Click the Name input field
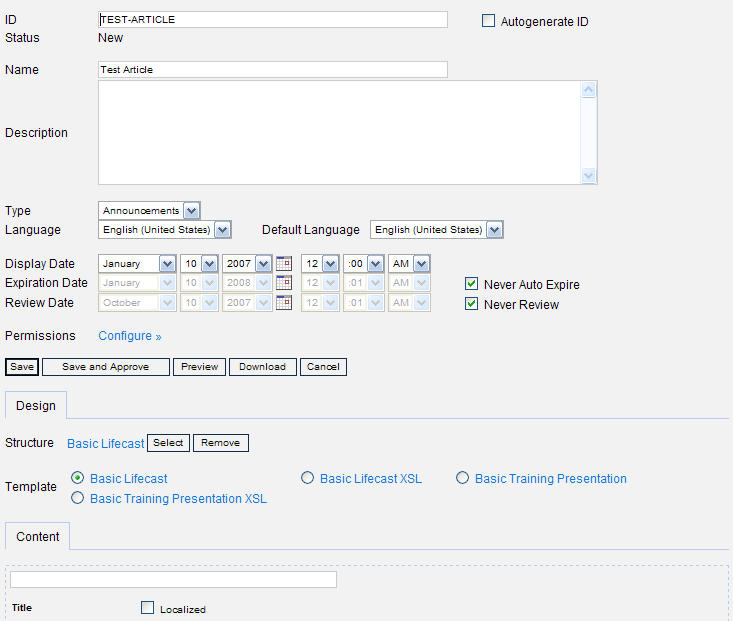Viewport: 733px width, 621px height. [273, 70]
